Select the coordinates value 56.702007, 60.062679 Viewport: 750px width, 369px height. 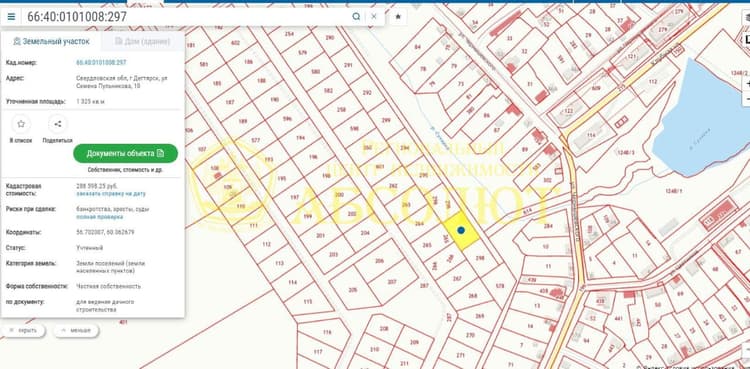click(105, 232)
